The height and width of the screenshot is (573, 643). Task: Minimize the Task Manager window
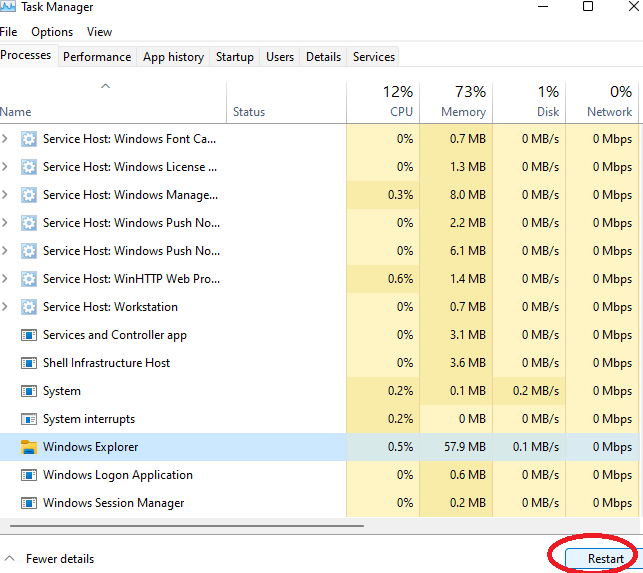pos(543,7)
